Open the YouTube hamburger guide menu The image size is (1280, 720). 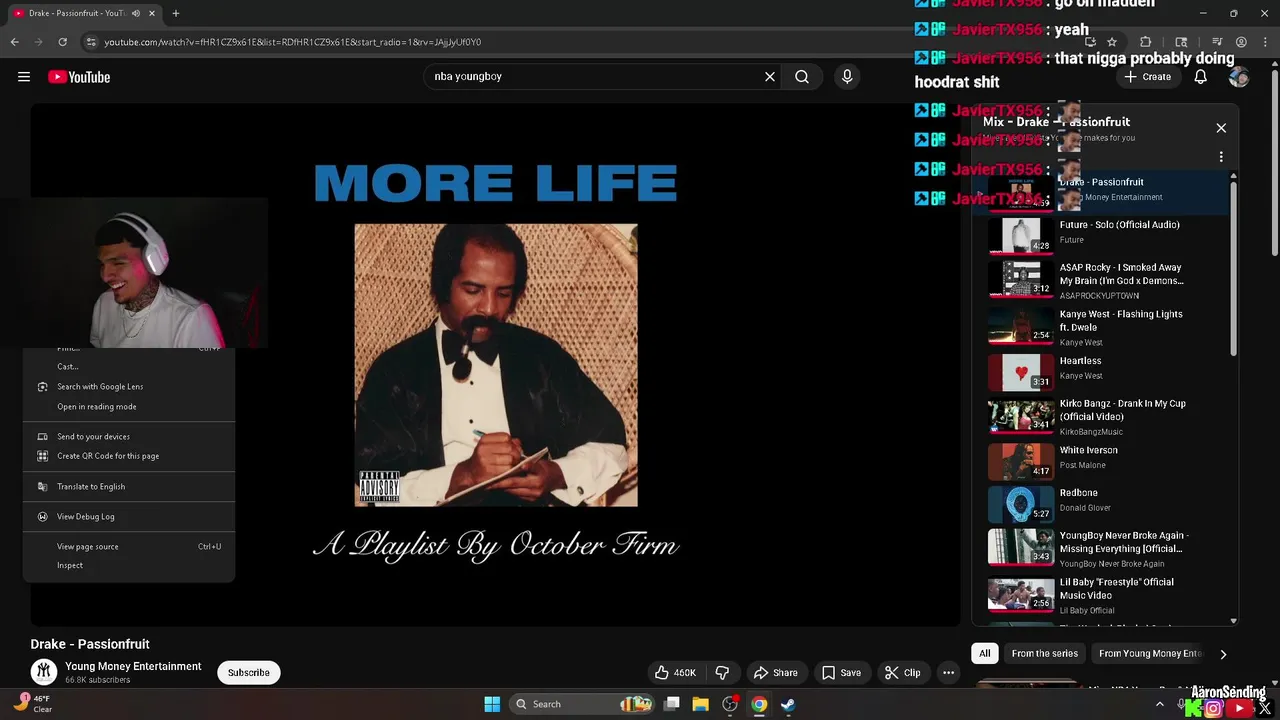24,77
